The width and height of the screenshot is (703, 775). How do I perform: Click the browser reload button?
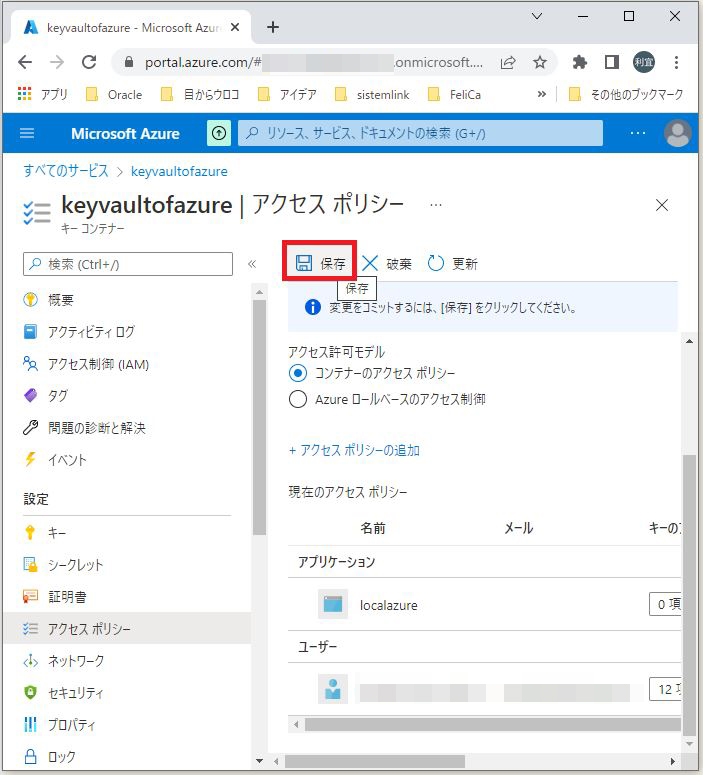pos(89,62)
